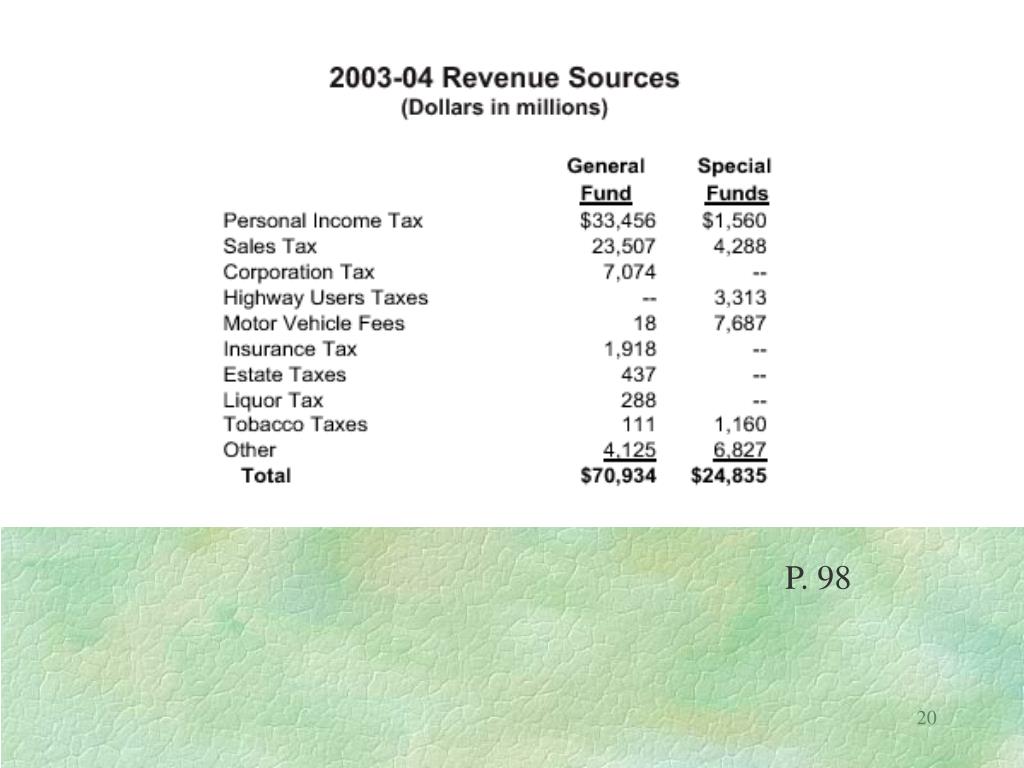
Task: Click the slide number '20'
Action: tap(927, 718)
